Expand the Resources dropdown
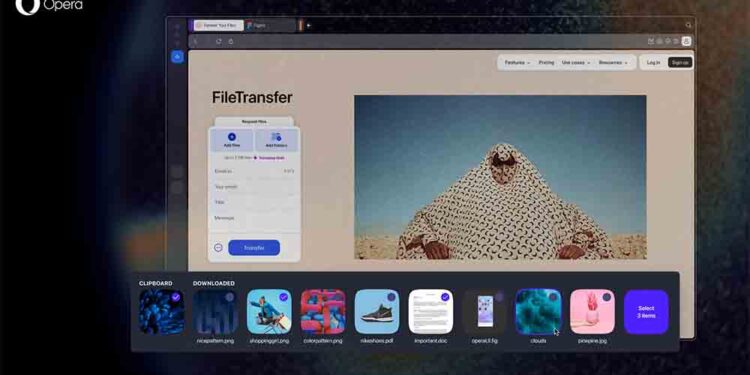This screenshot has width=750, height=375. 613,63
